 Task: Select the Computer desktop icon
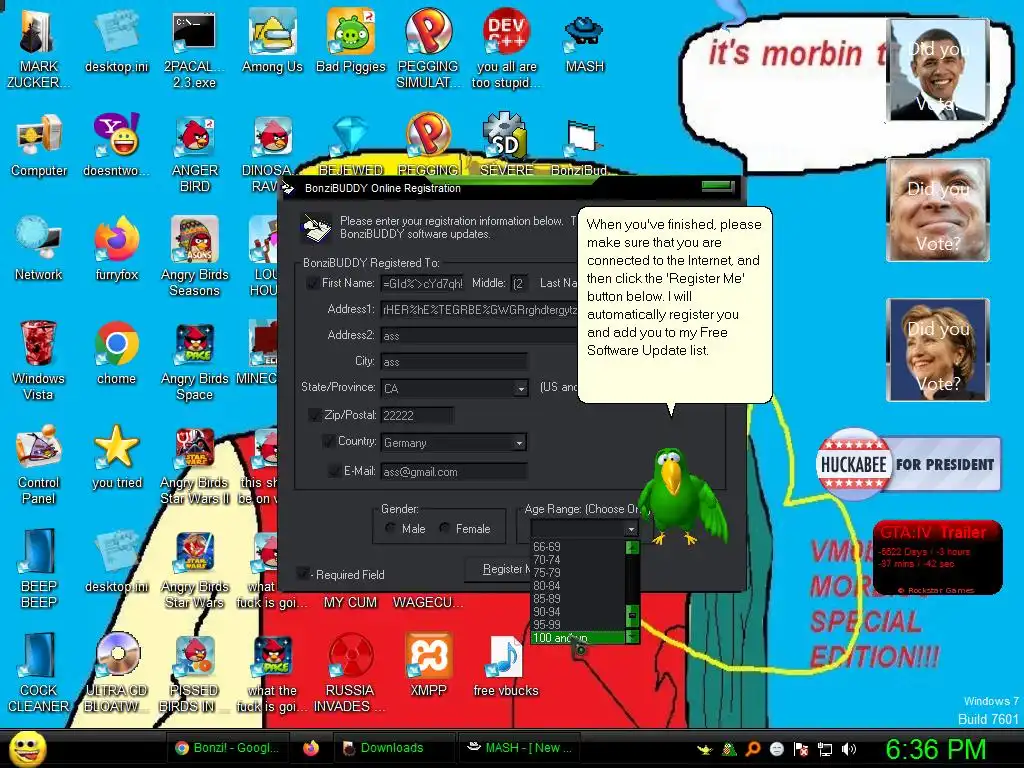click(39, 145)
